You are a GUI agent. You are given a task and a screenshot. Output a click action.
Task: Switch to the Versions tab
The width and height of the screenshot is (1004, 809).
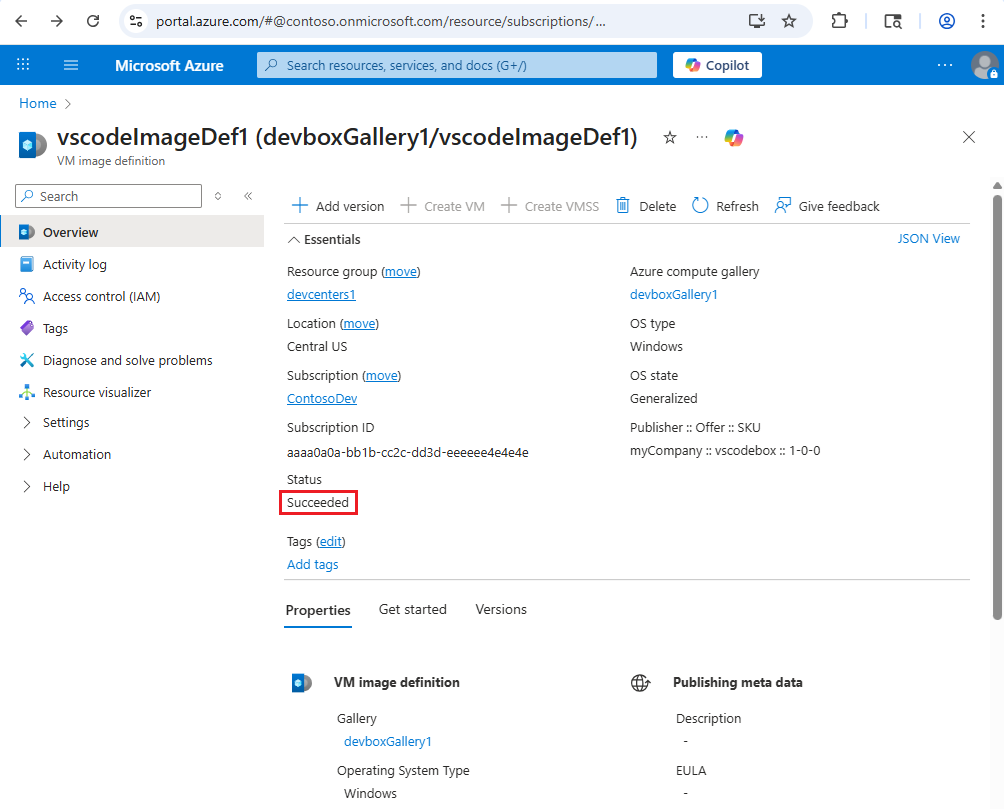(x=501, y=609)
